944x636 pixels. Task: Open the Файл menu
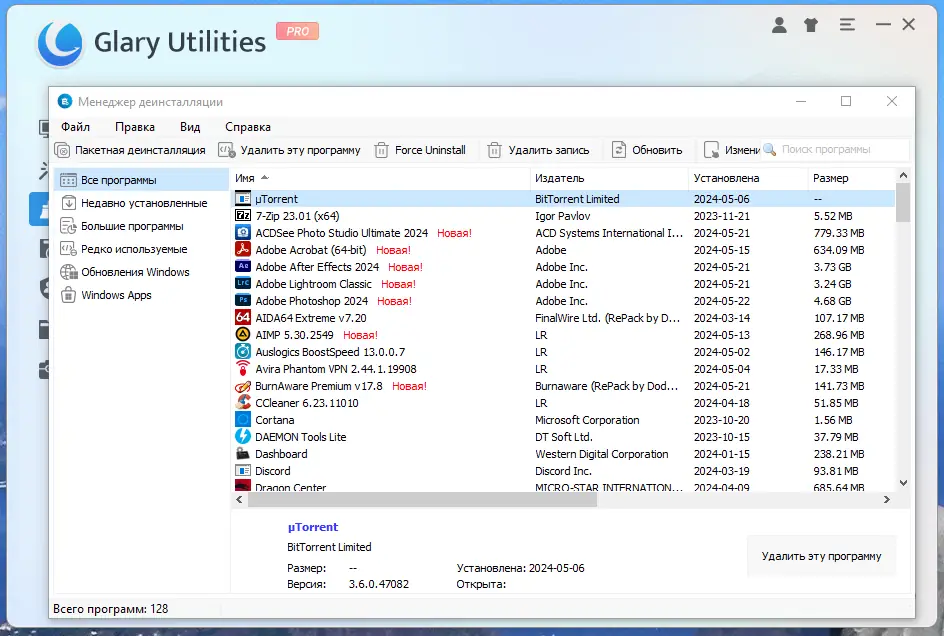75,127
